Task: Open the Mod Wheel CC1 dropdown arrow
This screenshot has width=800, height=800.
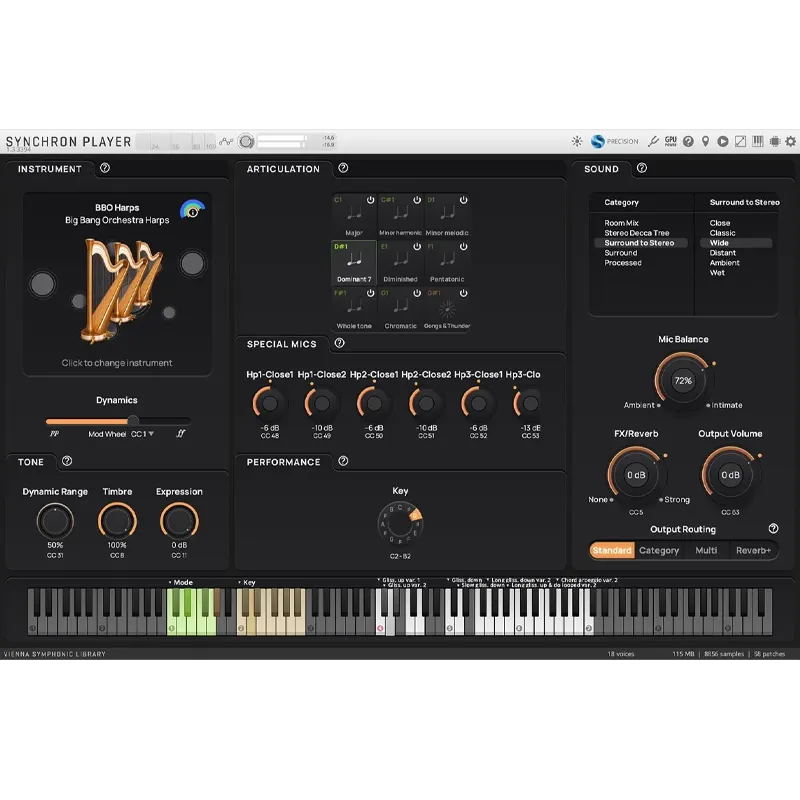Action: click(151, 434)
